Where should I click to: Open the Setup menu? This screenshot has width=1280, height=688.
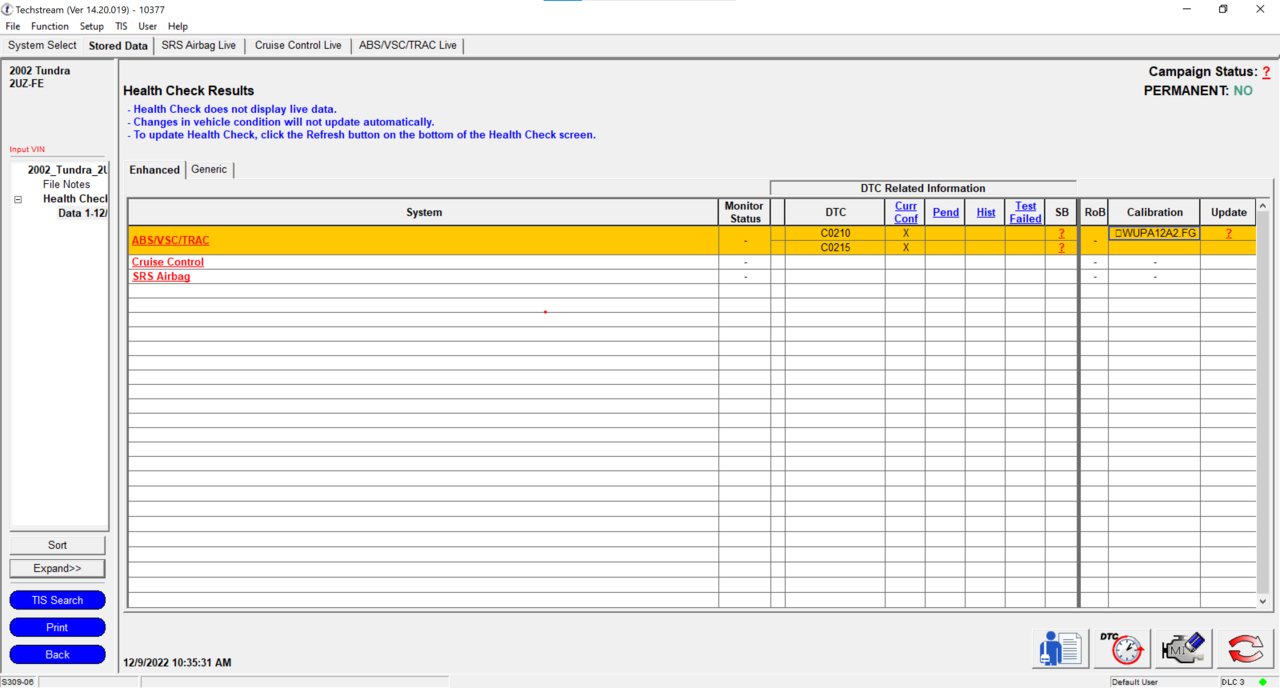click(x=91, y=26)
